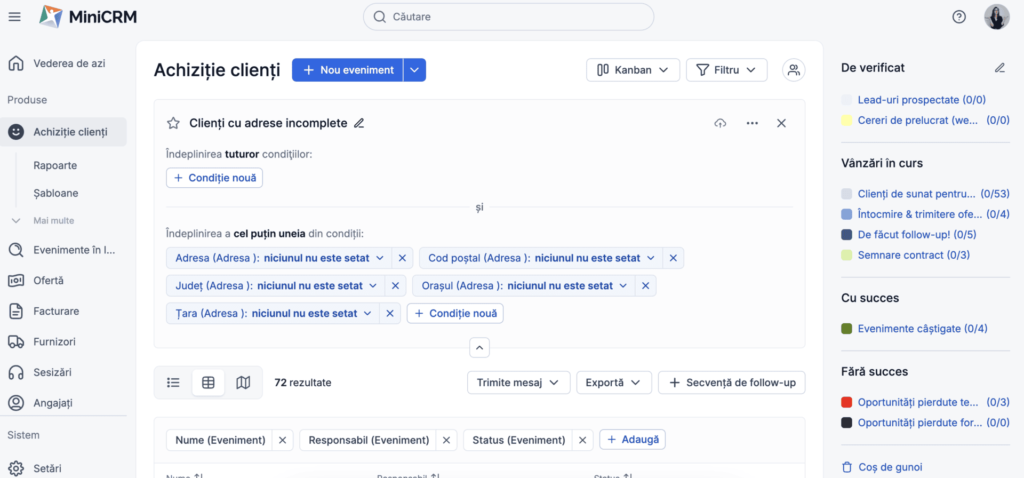Open the hamburger menu icon
Image resolution: width=1024 pixels, height=478 pixels.
tap(14, 17)
